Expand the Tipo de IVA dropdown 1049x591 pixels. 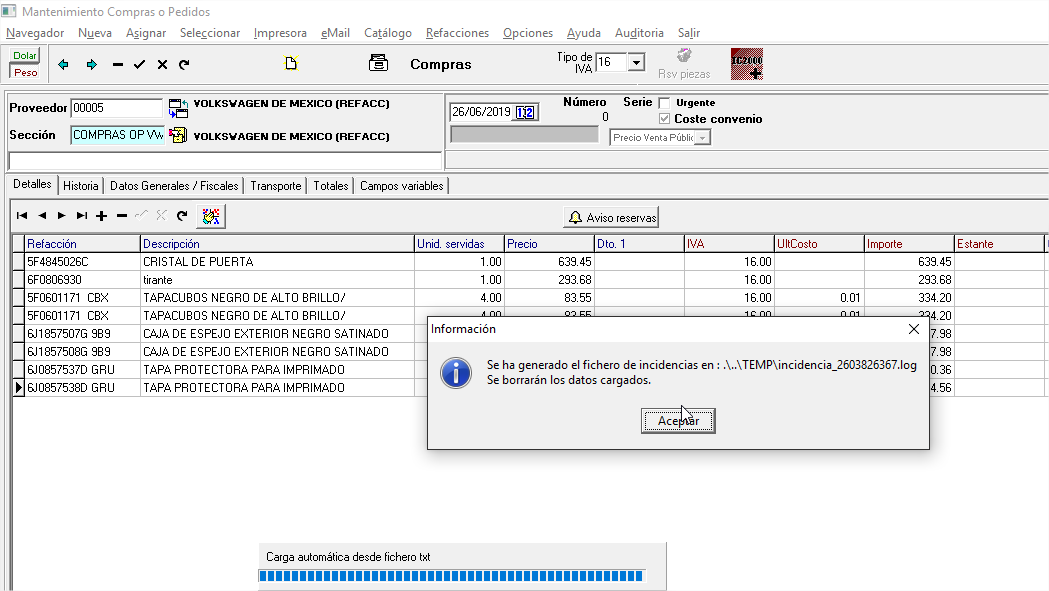pyautogui.click(x=636, y=63)
